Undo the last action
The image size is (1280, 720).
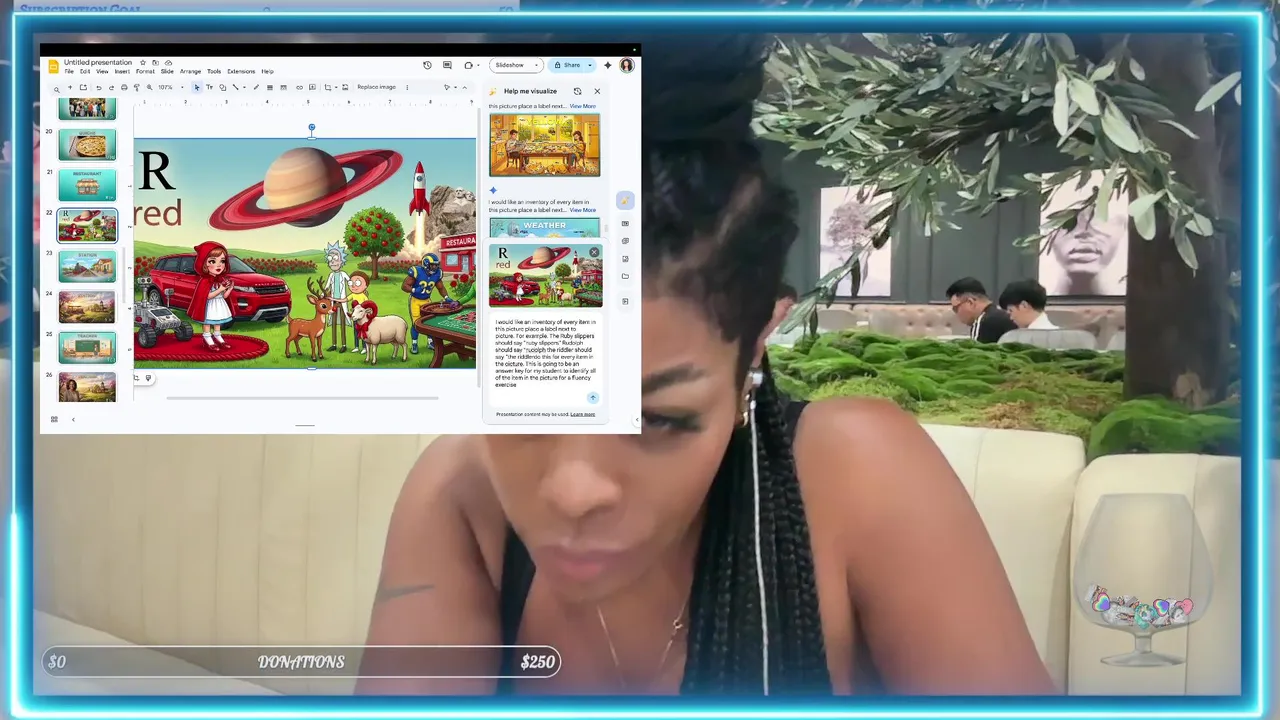[99, 87]
